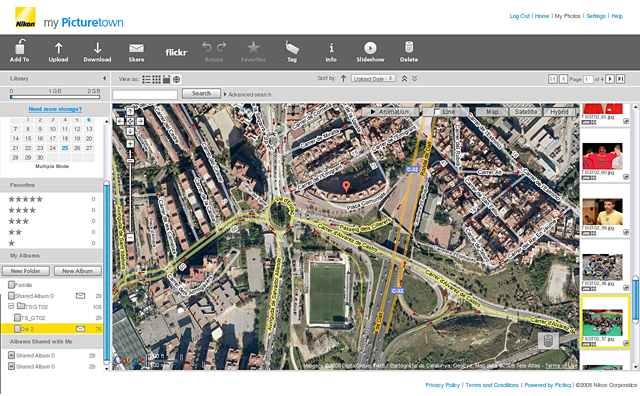The height and width of the screenshot is (396, 640).
Task: Collapse the TSGT02 folder
Action: [x=11, y=306]
